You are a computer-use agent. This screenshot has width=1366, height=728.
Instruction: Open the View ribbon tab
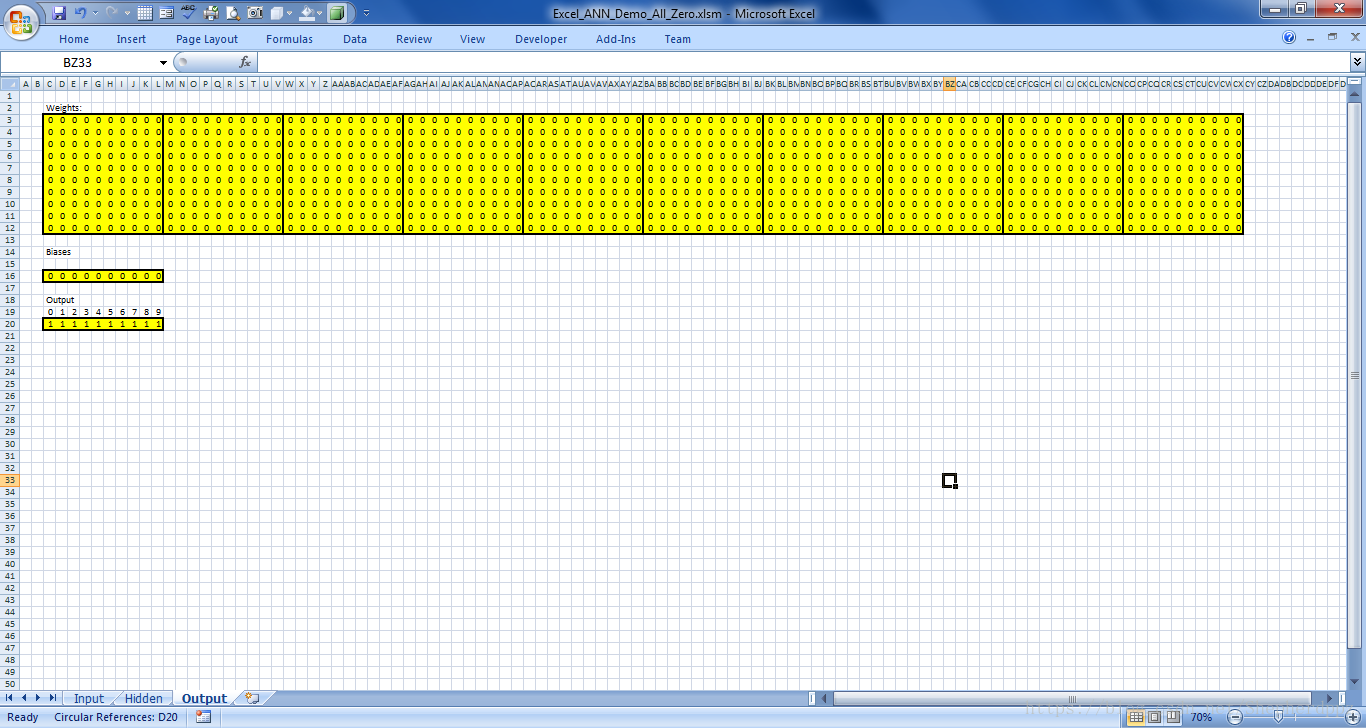pos(473,39)
